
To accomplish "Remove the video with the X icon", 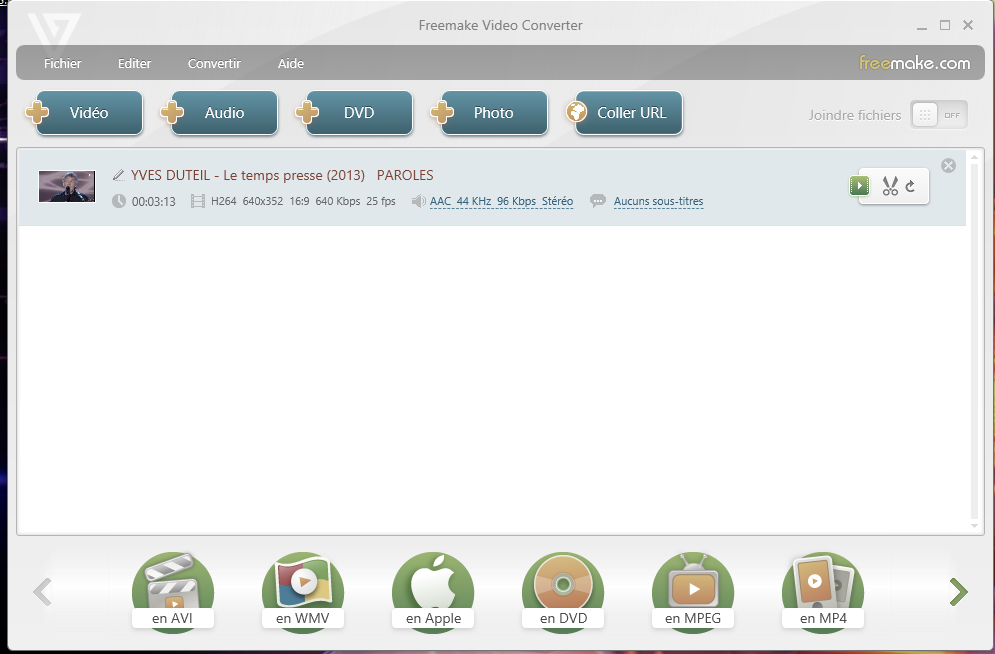I will tap(948, 166).
